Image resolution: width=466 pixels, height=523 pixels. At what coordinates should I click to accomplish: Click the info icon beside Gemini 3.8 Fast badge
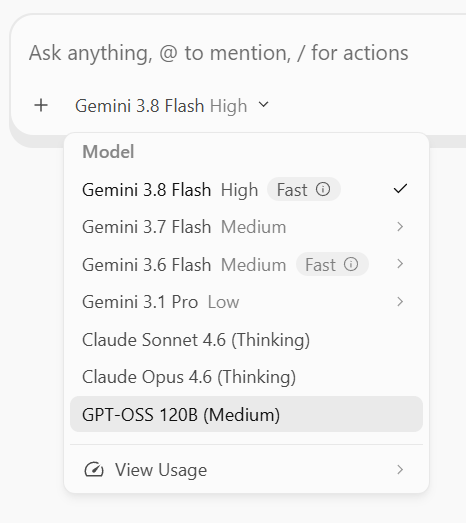coord(323,189)
